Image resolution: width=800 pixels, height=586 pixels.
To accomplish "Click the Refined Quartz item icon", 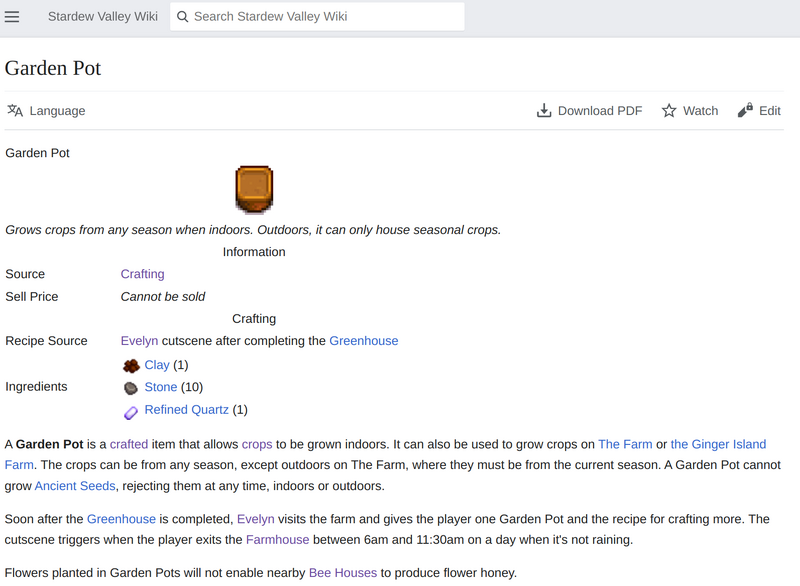I will point(131,412).
